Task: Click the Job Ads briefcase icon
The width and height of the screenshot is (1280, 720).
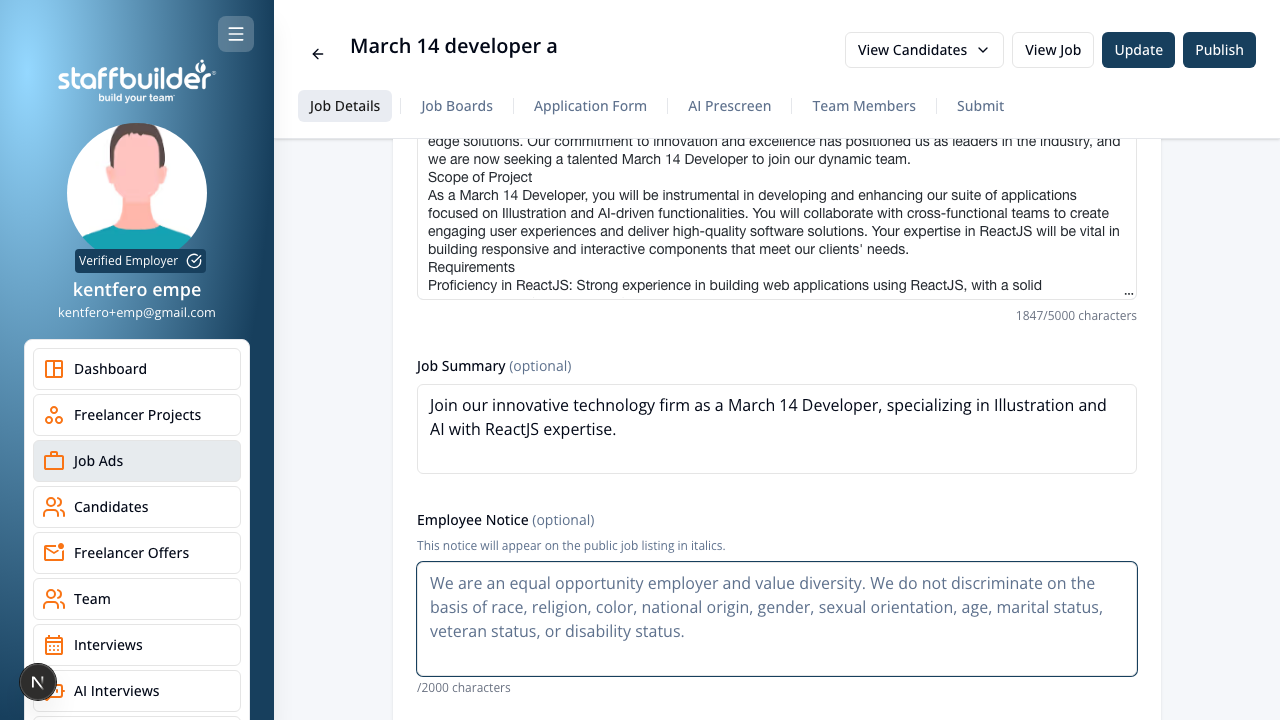Action: coord(54,461)
